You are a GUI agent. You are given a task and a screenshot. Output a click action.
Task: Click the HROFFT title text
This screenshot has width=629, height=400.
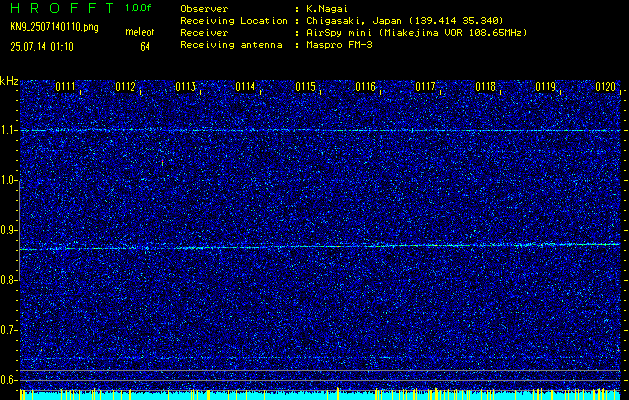[62, 8]
